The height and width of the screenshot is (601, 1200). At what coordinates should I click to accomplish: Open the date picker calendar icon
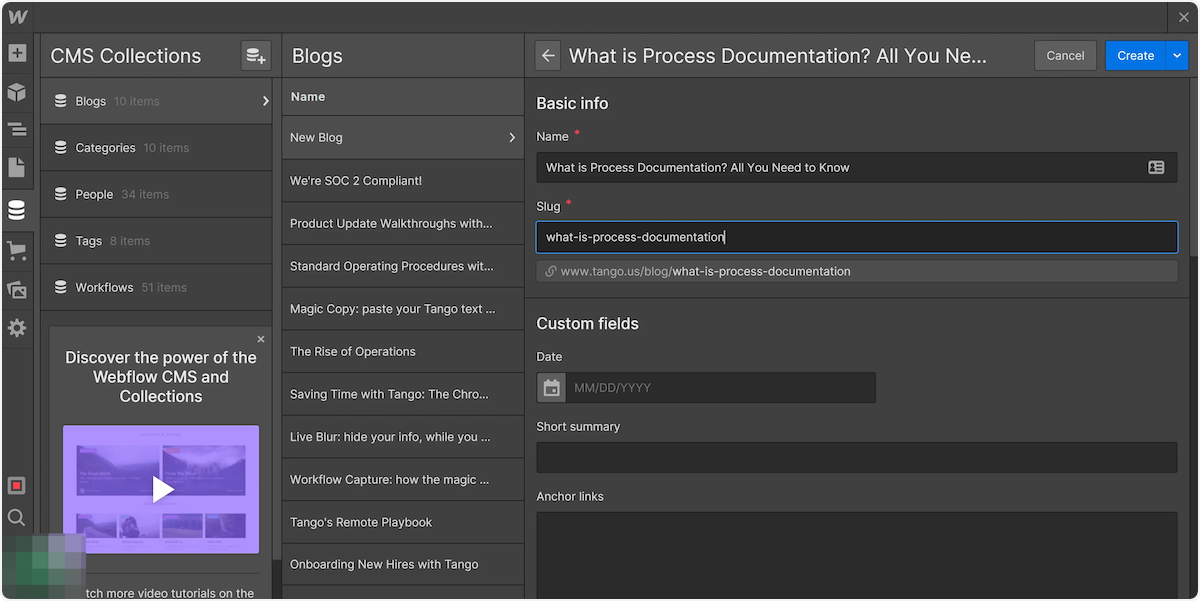click(x=552, y=388)
